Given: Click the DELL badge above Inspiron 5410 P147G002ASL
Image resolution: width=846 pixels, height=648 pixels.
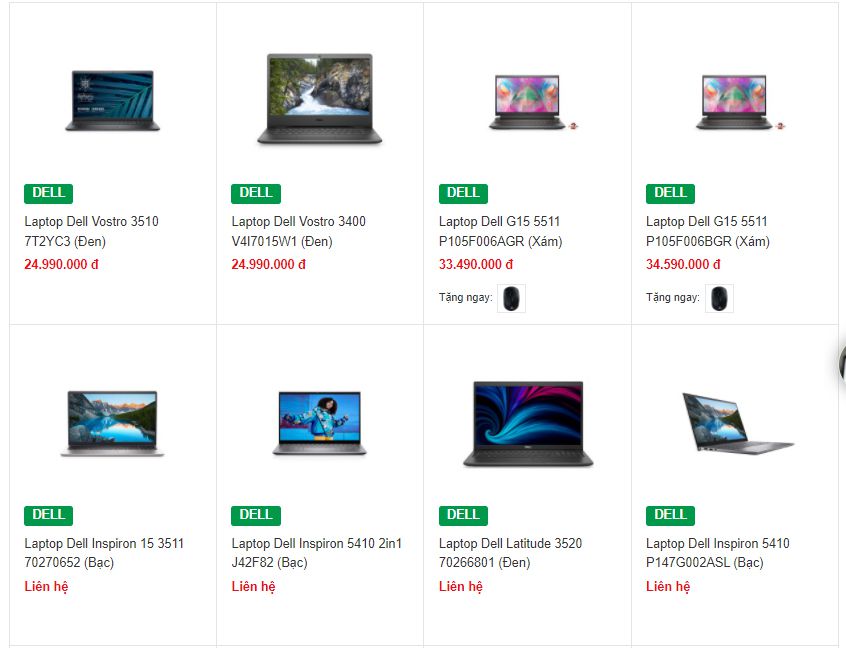Looking at the screenshot, I should 670,515.
